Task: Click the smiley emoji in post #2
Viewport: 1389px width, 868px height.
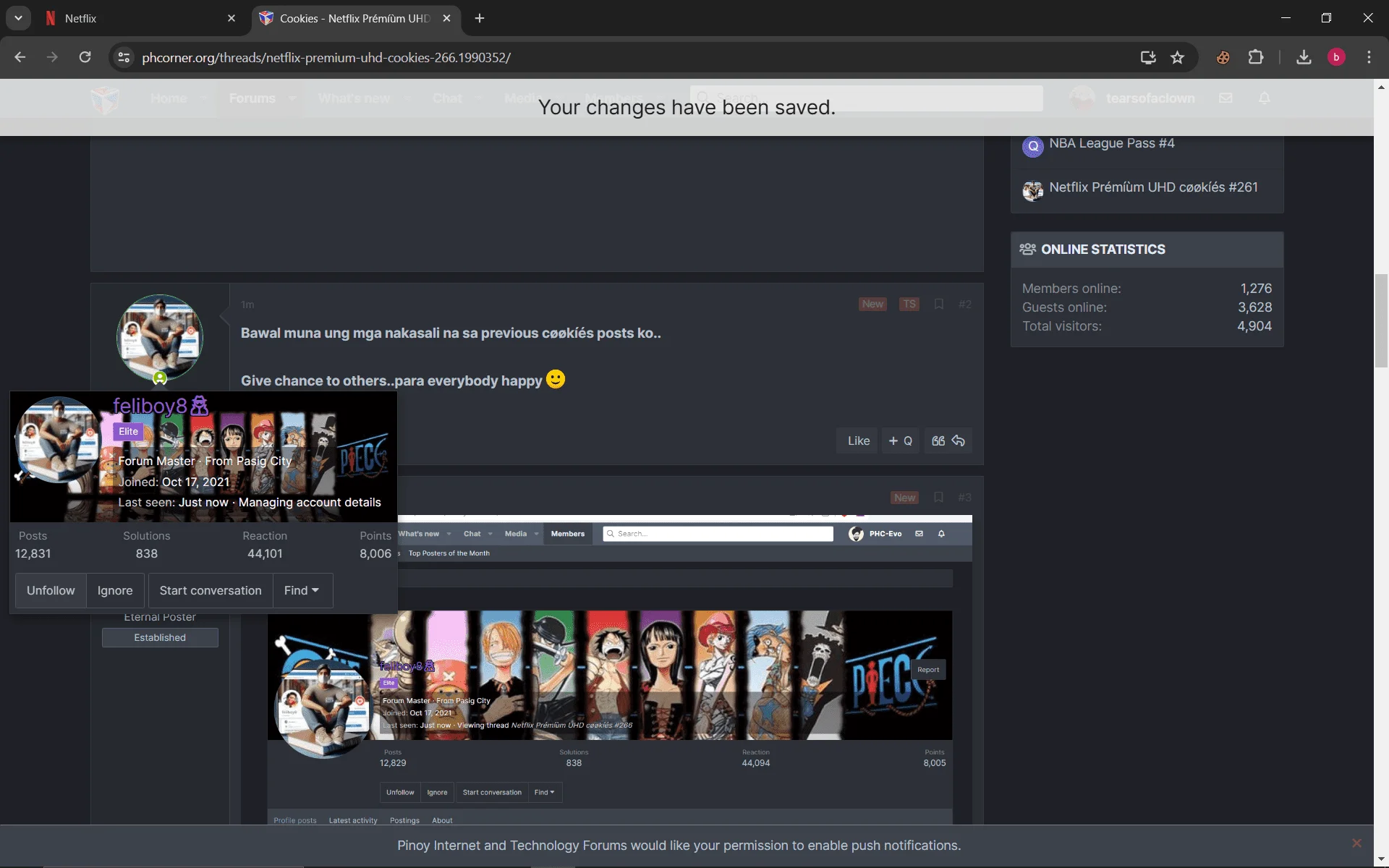Action: click(556, 379)
